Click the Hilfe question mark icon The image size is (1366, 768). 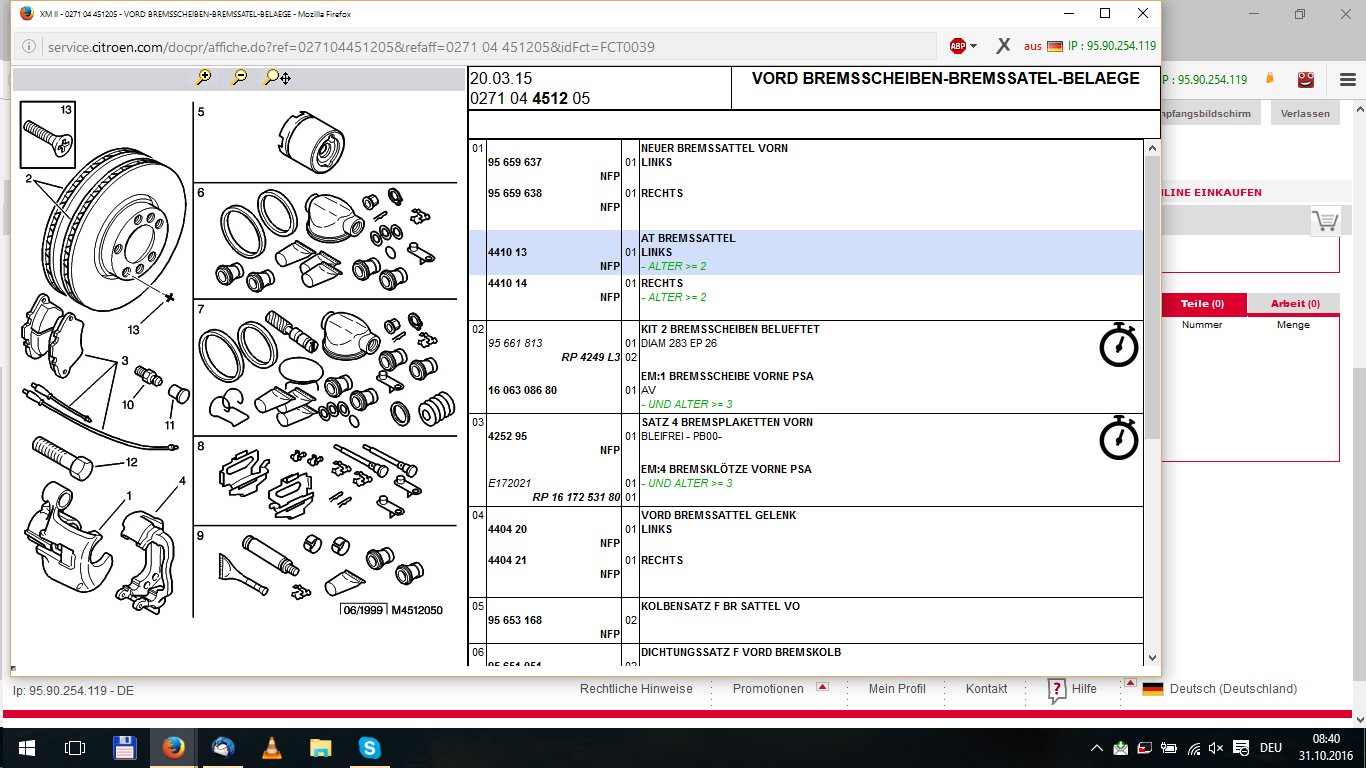pyautogui.click(x=1057, y=690)
